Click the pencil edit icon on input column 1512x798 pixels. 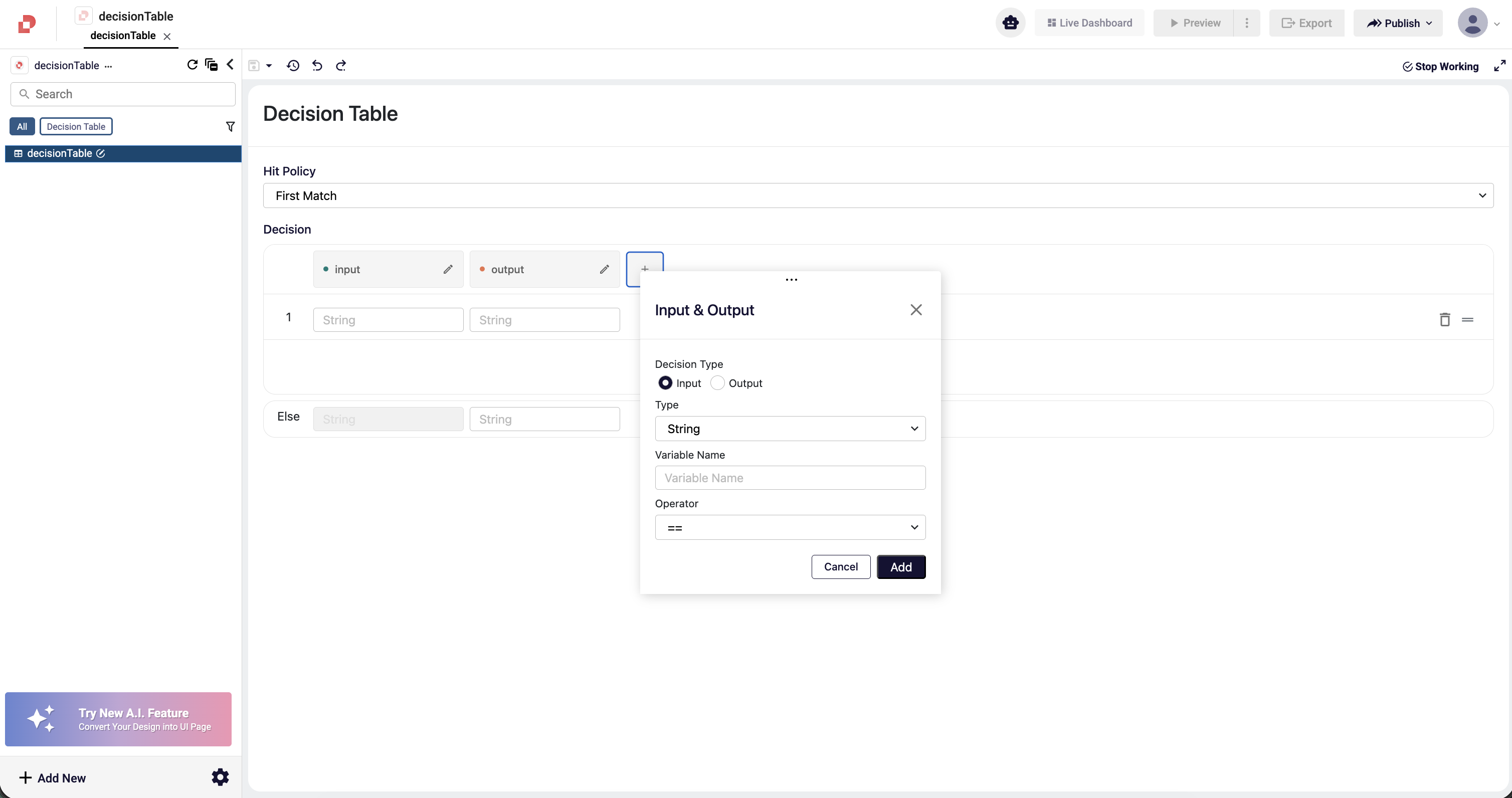point(448,269)
